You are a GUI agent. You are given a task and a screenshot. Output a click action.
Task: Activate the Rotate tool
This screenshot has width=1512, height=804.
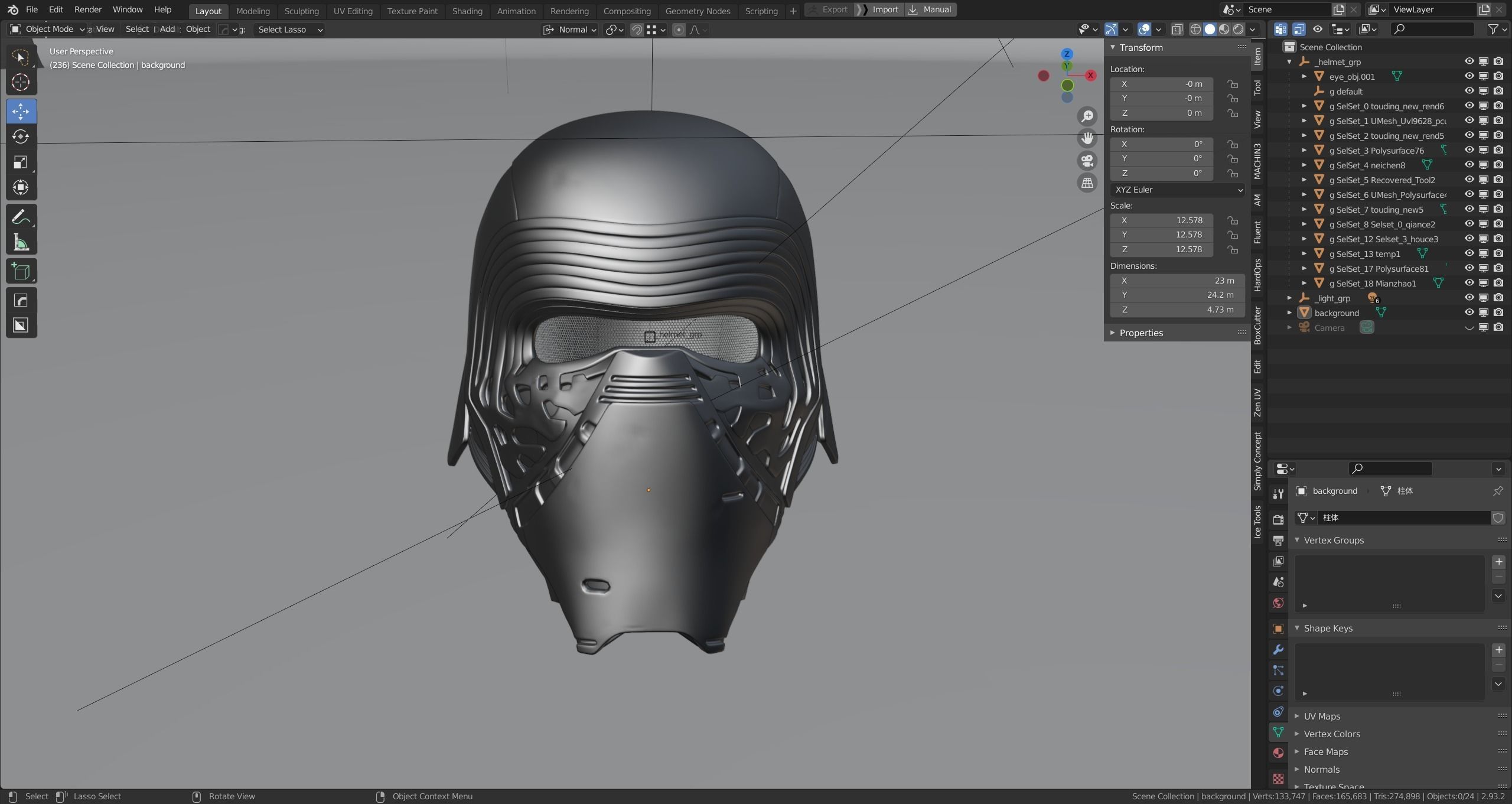coord(21,136)
